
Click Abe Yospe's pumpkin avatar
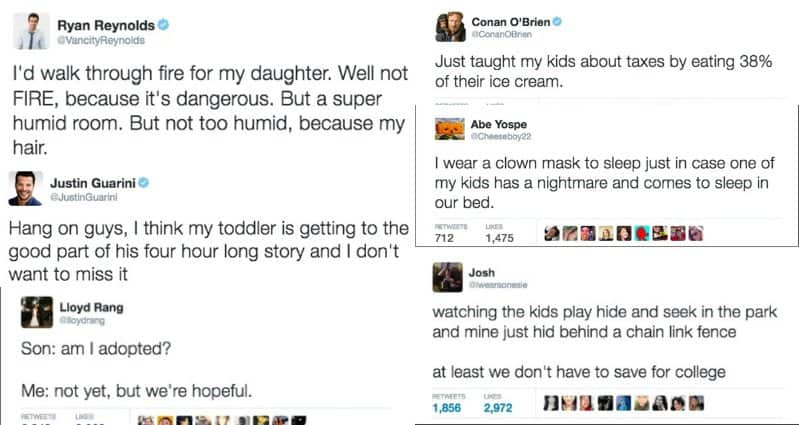tap(447, 128)
